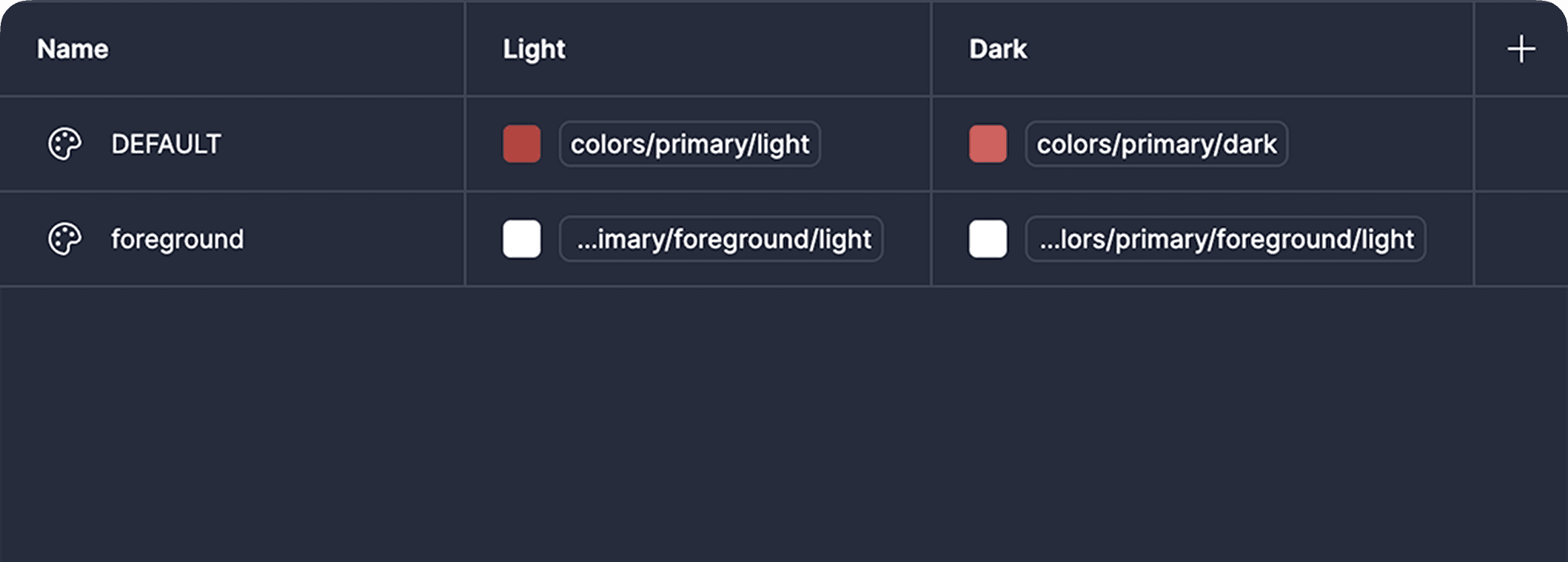
Task: Click the palette icon beside foreground
Action: click(x=65, y=238)
